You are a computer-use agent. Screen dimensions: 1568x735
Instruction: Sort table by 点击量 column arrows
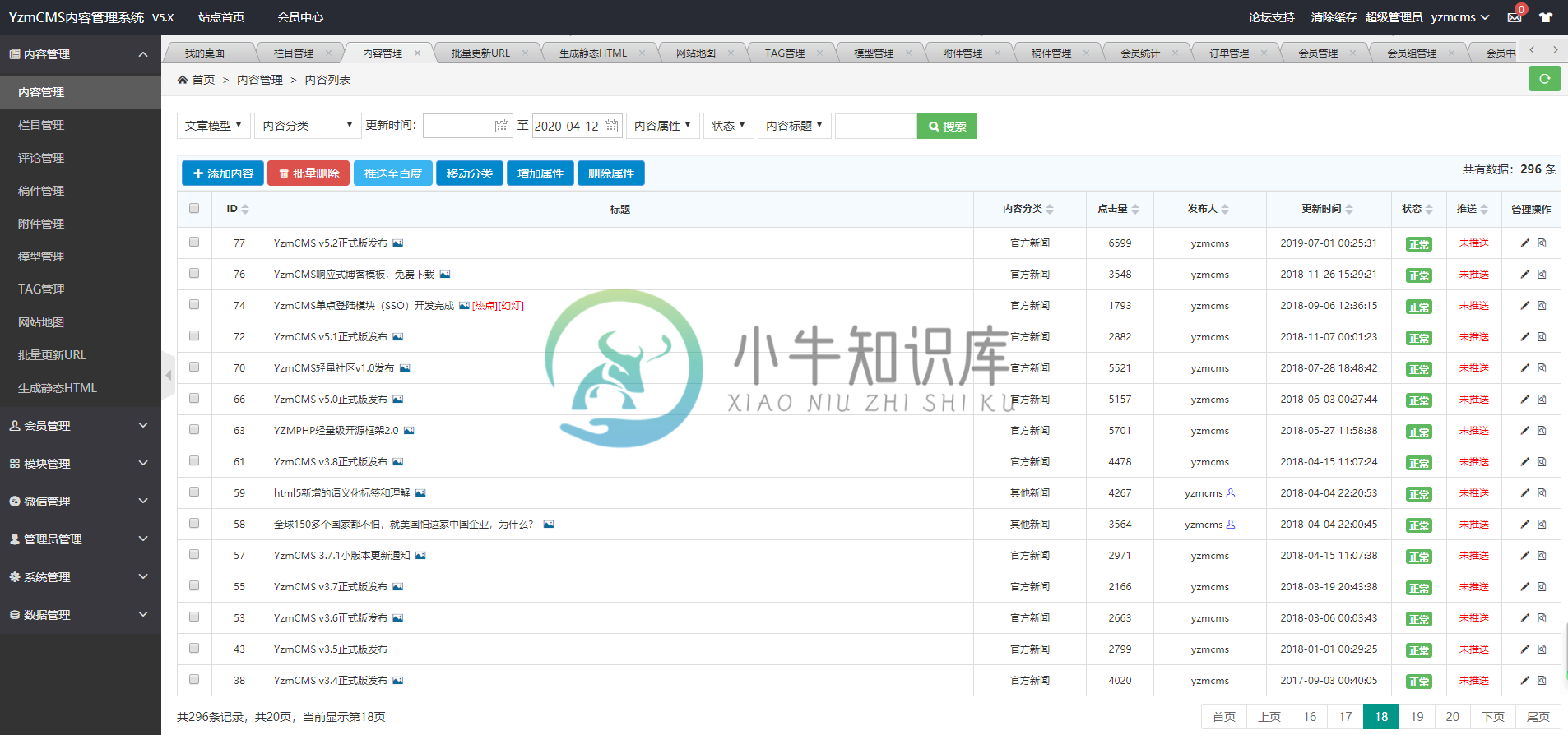click(1135, 210)
